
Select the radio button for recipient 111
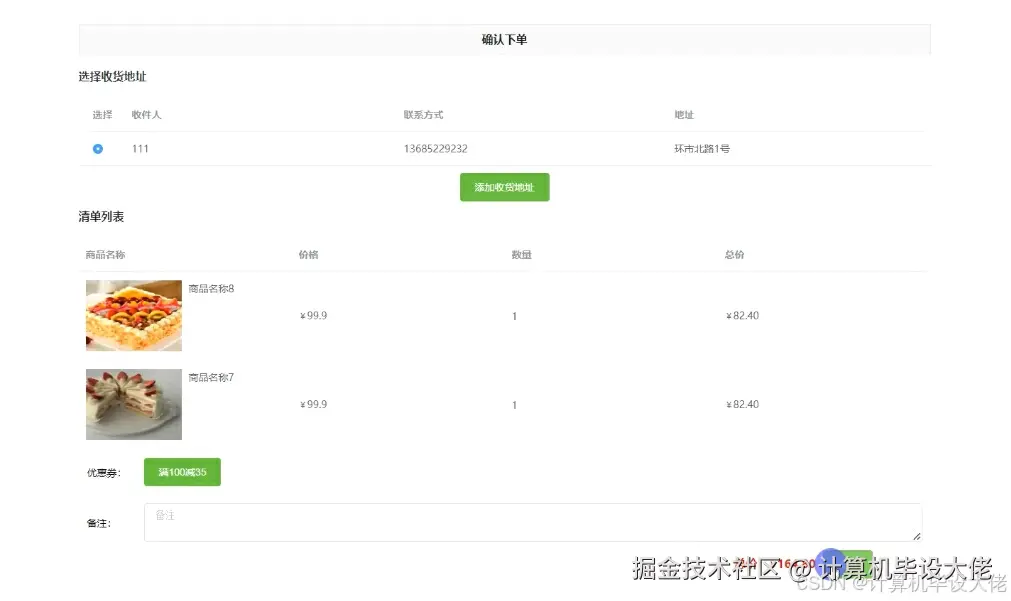(x=97, y=148)
